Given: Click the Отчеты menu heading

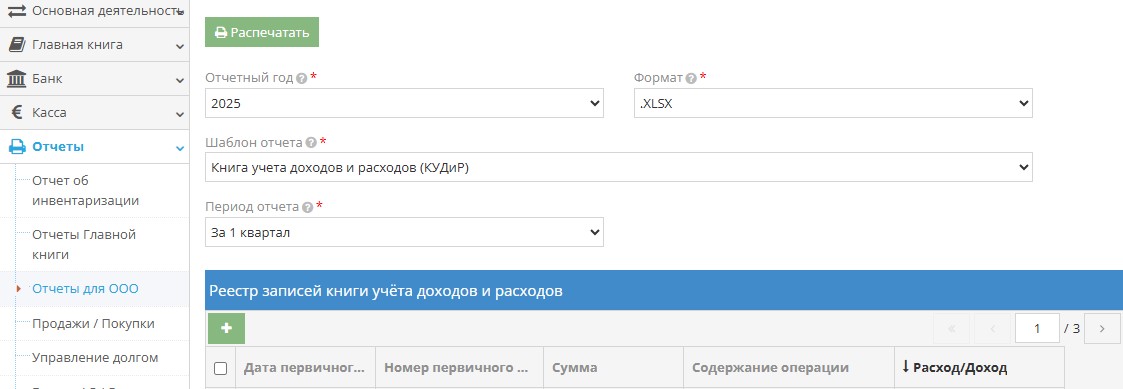Looking at the screenshot, I should [58, 147].
